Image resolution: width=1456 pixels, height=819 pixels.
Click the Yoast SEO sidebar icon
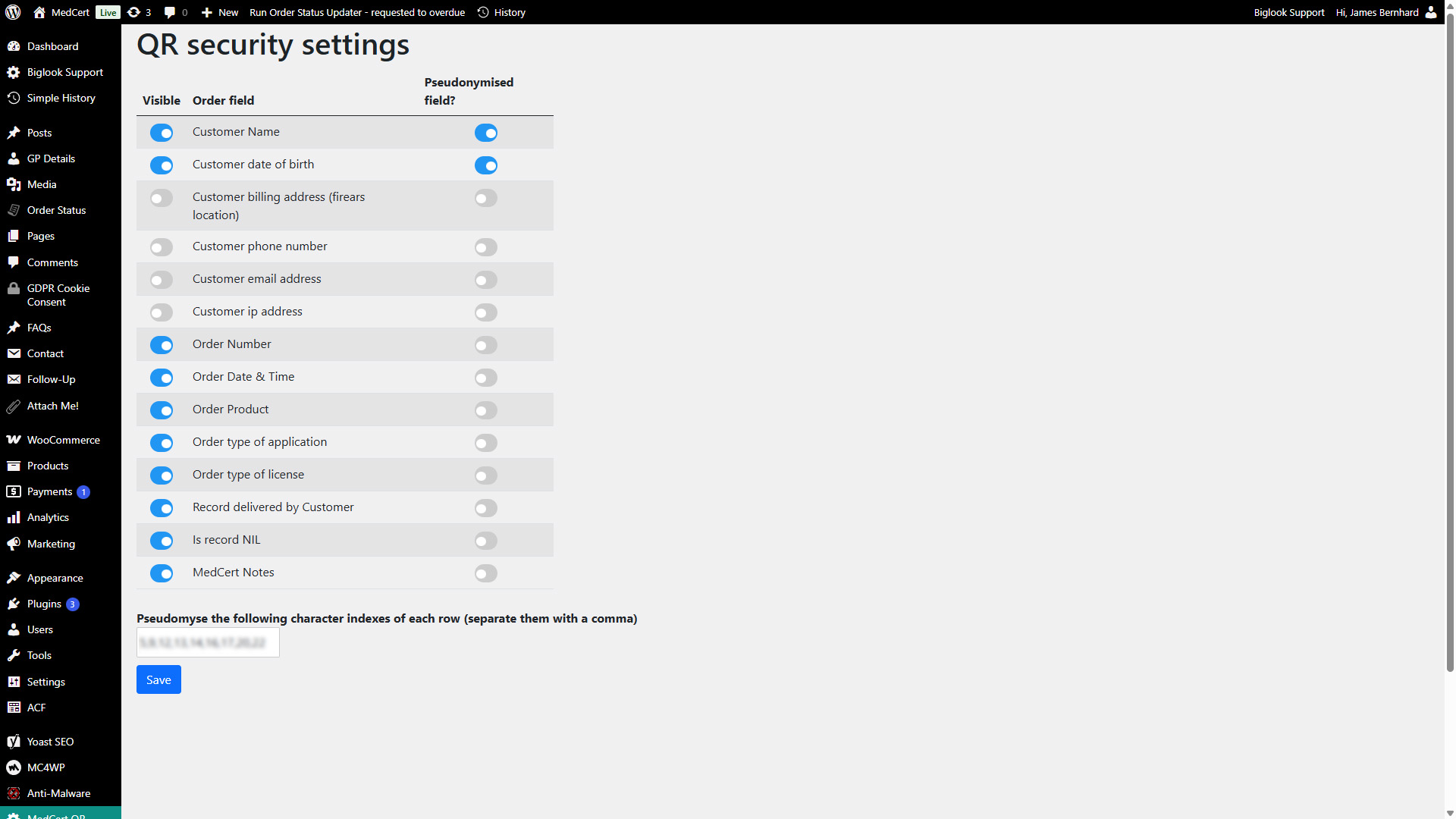14,742
